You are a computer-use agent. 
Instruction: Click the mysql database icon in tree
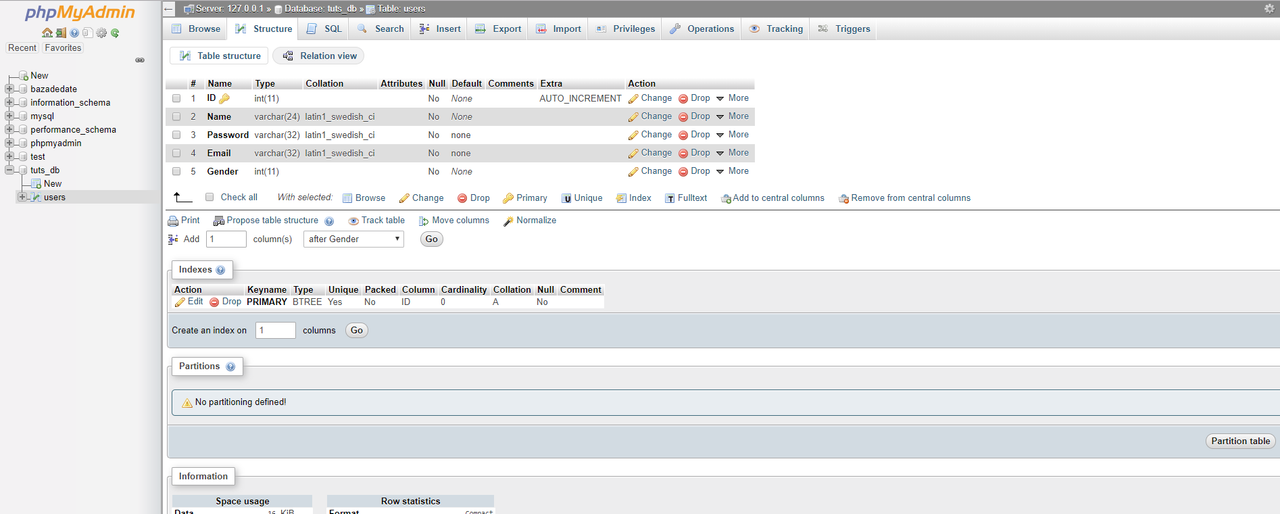[x=23, y=116]
